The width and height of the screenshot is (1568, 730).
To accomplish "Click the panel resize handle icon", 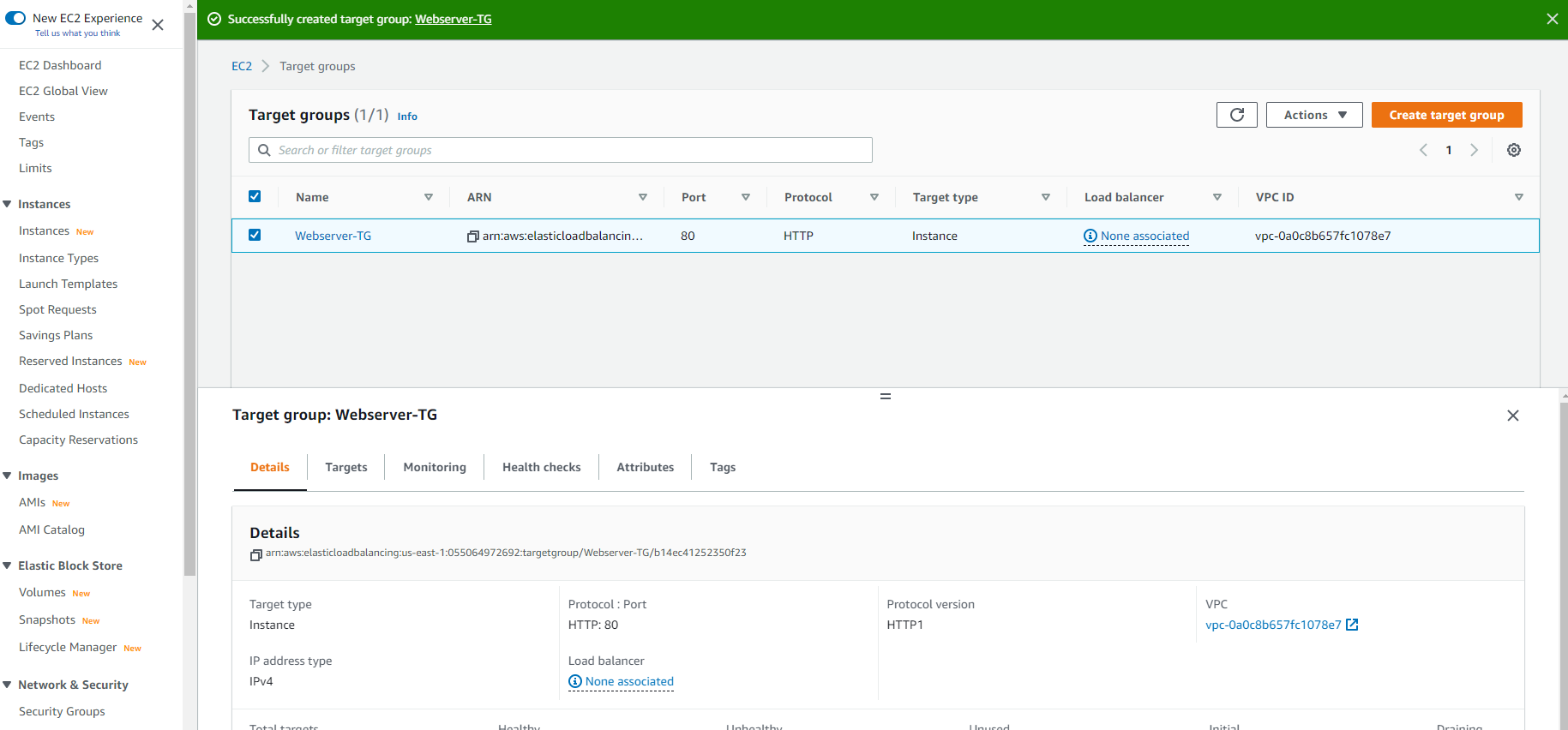I will pos(886,396).
